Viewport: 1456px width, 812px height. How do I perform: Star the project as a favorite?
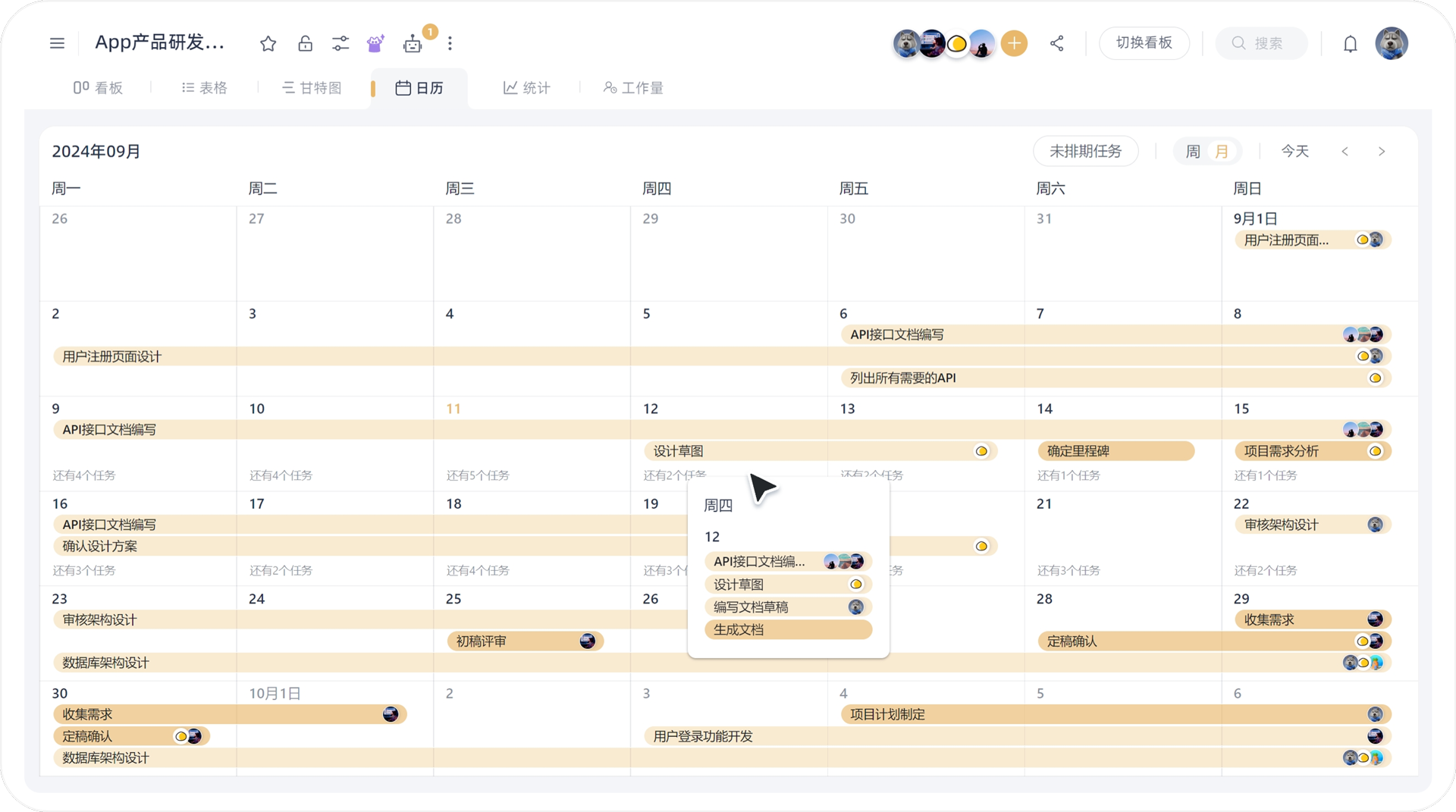click(268, 43)
